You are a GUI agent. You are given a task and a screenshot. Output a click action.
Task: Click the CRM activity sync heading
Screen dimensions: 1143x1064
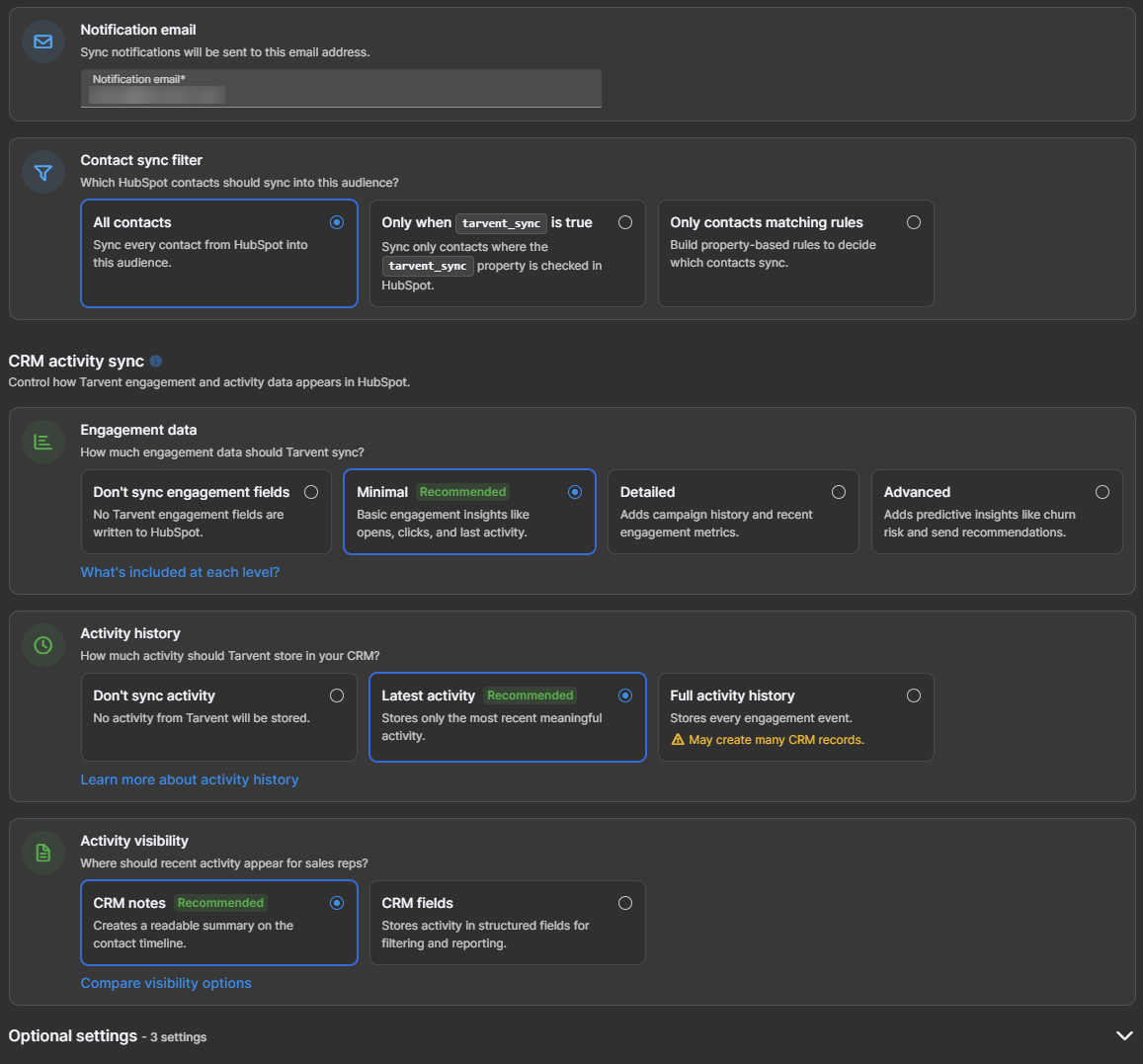[x=76, y=361]
